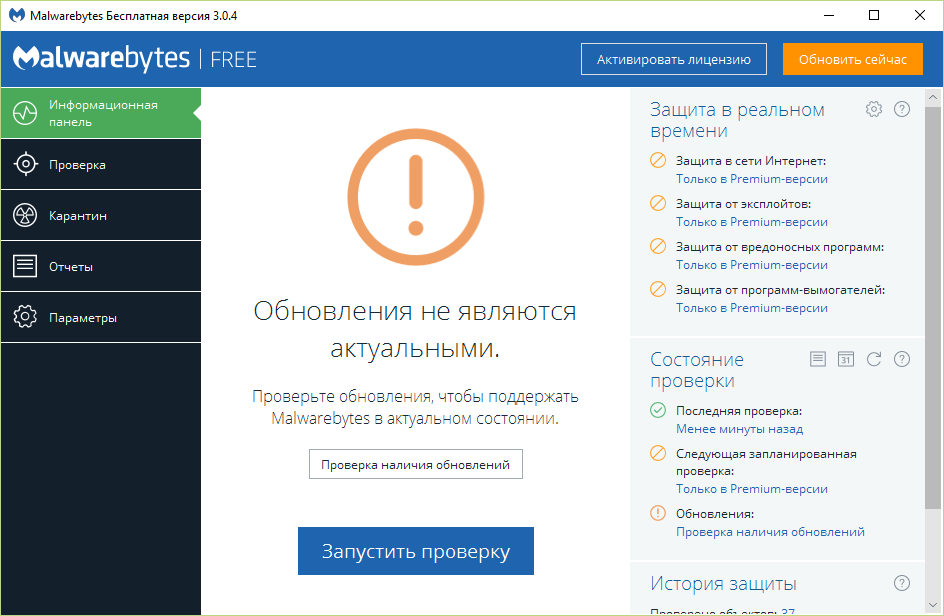944x616 pixels.
Task: Click disabled icon beside Защита от программ-вымогателей
Action: click(x=658, y=289)
